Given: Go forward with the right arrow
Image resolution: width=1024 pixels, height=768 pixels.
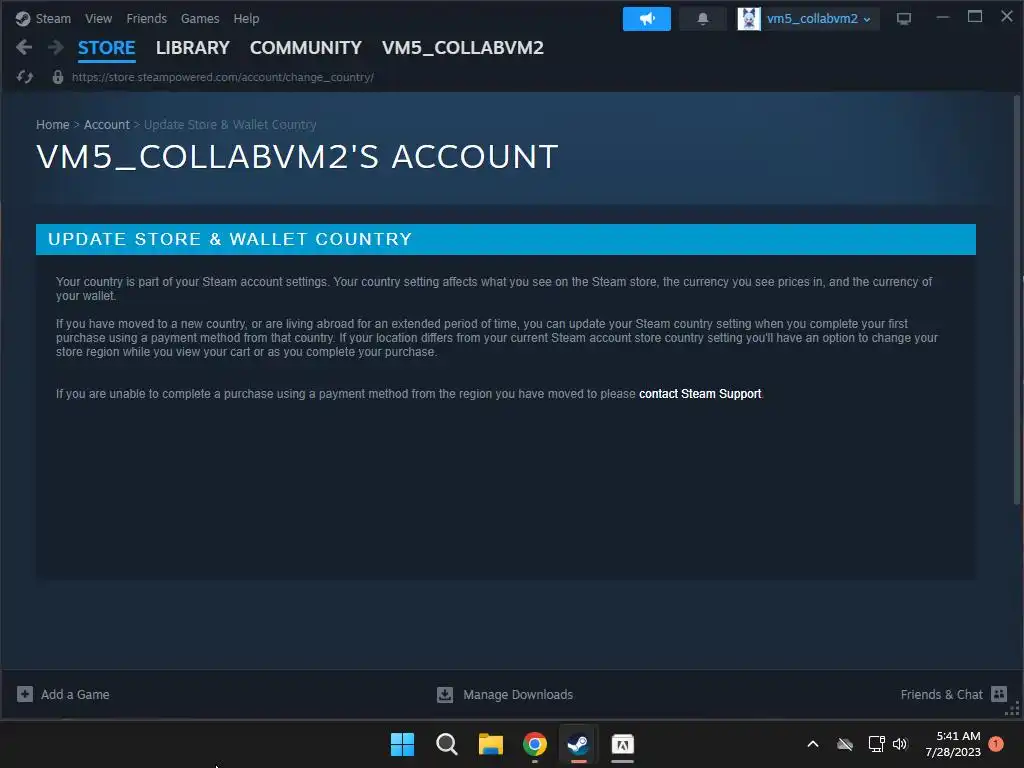Looking at the screenshot, I should (56, 47).
